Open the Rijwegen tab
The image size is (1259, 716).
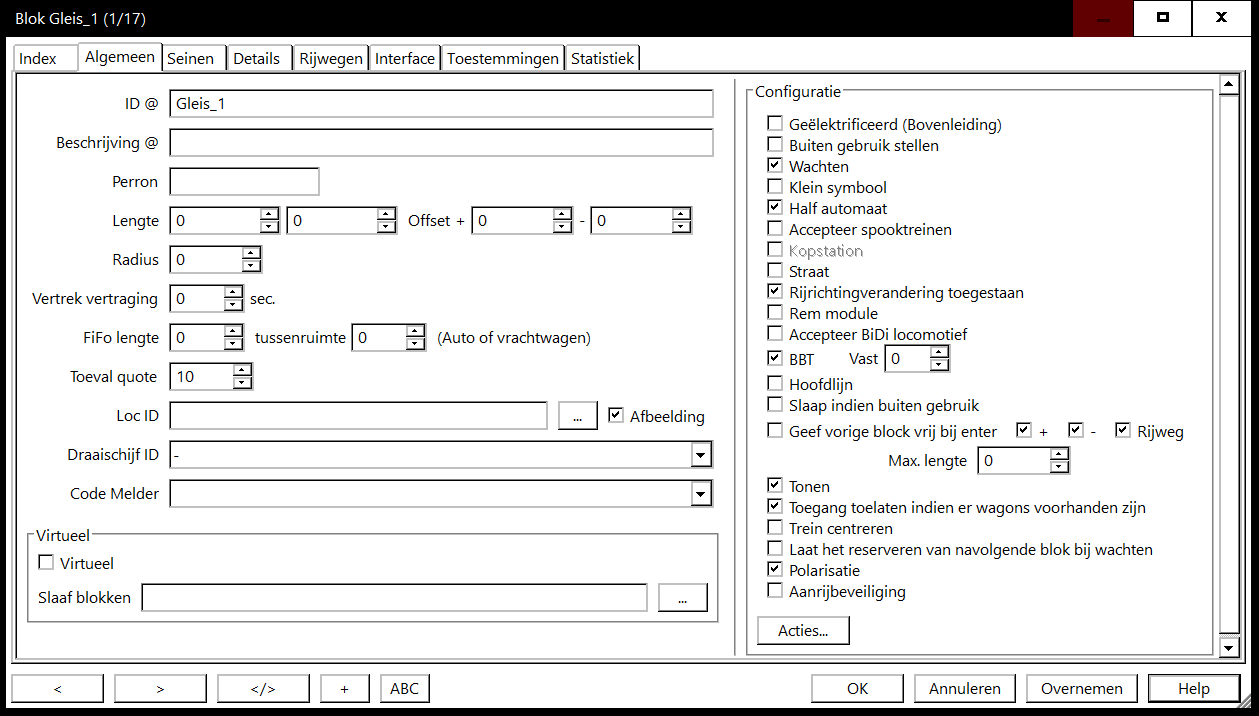point(331,59)
